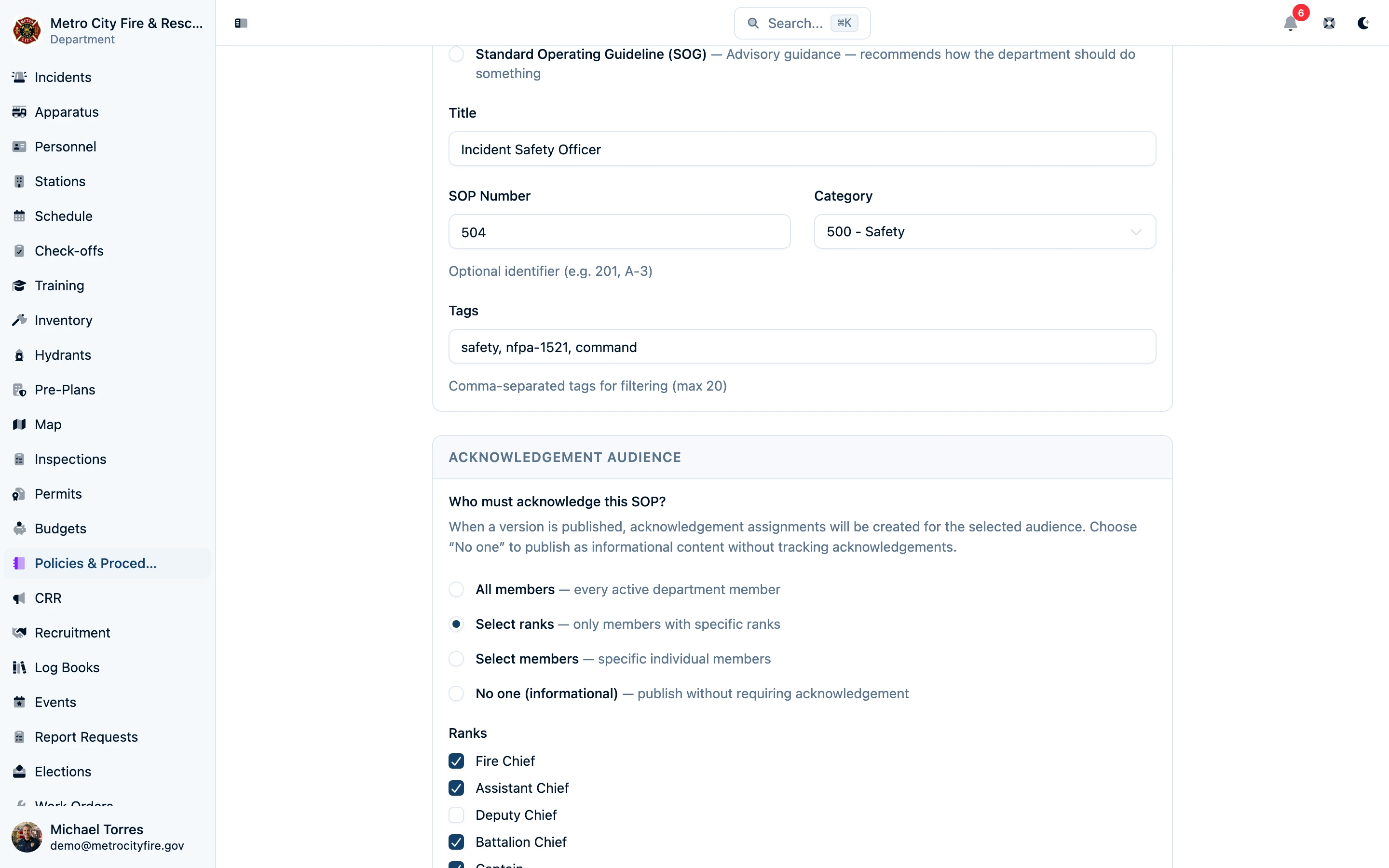This screenshot has height=868, width=1389.
Task: Uncheck the Fire Chief rank checkbox
Action: 456,761
